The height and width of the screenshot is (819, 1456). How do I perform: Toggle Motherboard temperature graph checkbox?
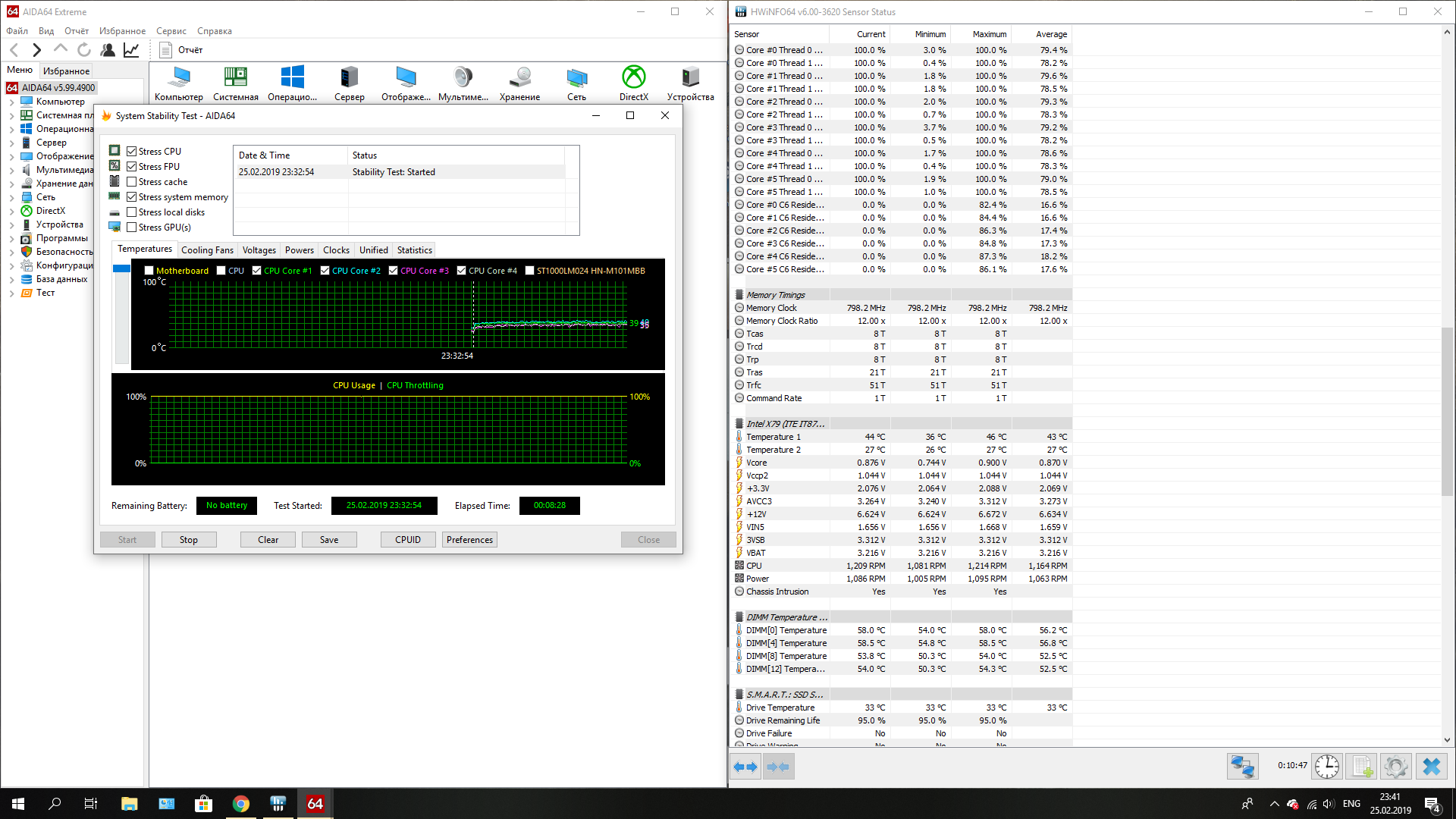click(149, 271)
